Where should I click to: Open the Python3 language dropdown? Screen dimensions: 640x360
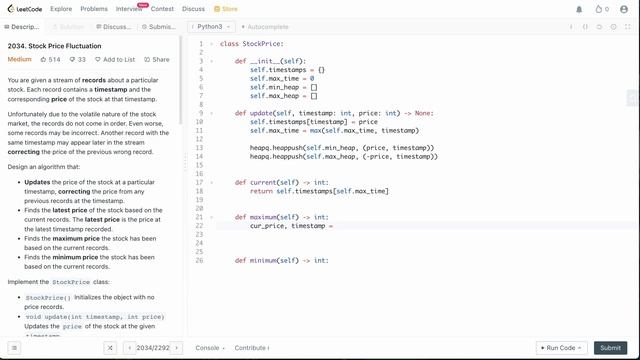coord(211,27)
